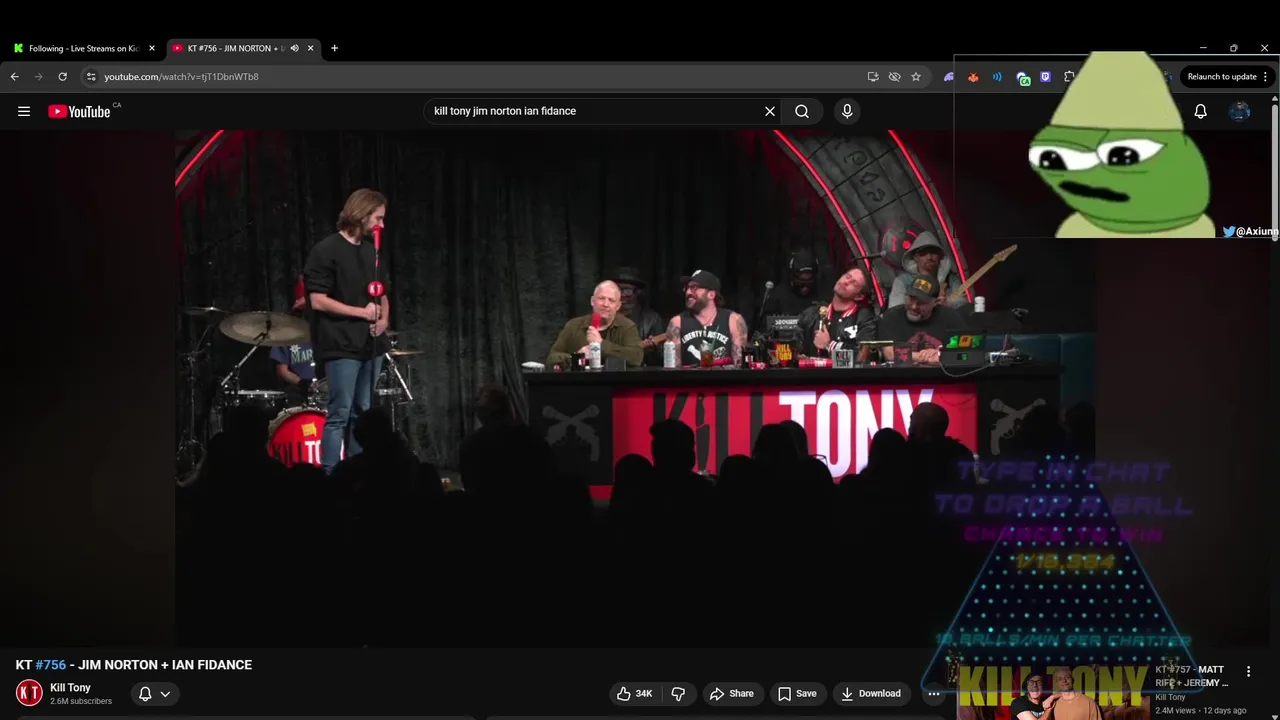Image resolution: width=1280 pixels, height=720 pixels.
Task: Download the video
Action: click(x=870, y=693)
